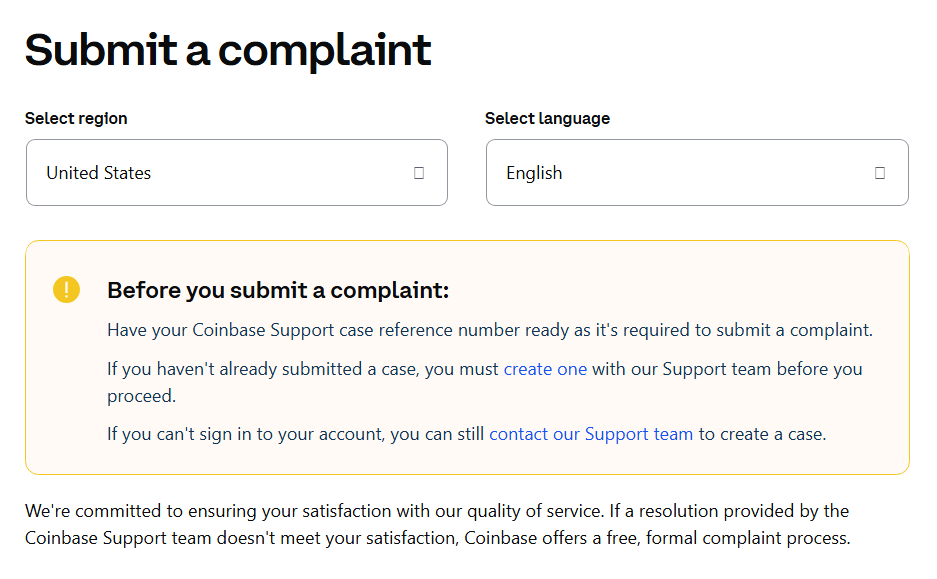Click the region dropdown chevron icon

(418, 173)
